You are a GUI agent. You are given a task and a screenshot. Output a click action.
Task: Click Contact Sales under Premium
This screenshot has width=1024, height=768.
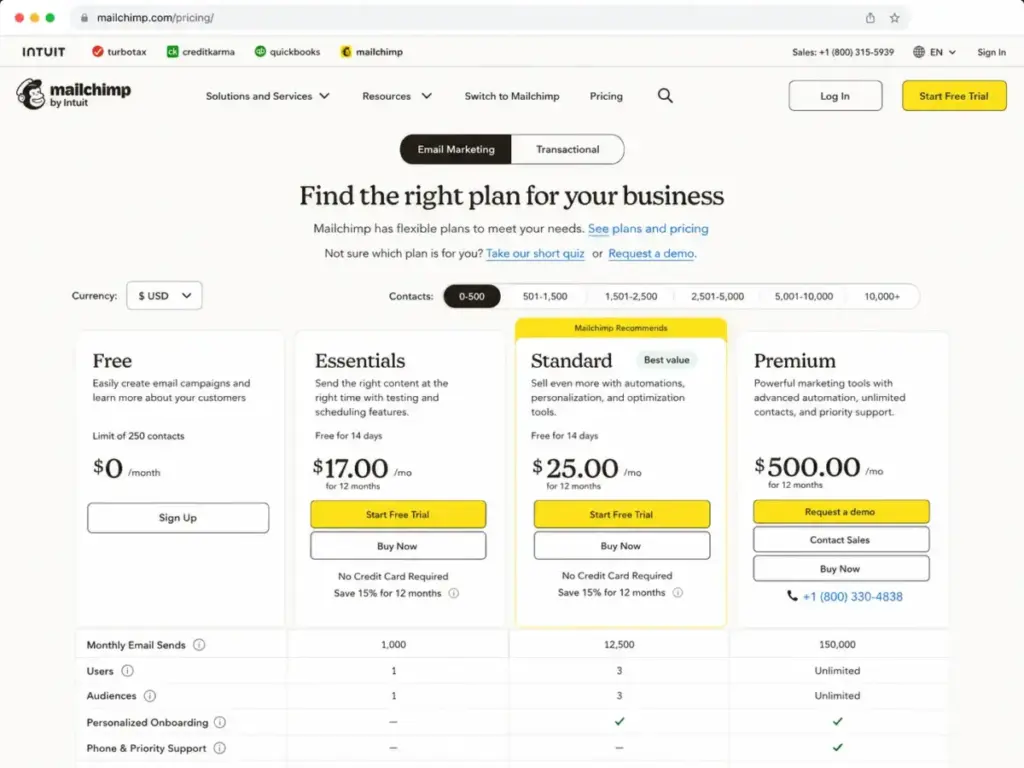[x=841, y=539]
